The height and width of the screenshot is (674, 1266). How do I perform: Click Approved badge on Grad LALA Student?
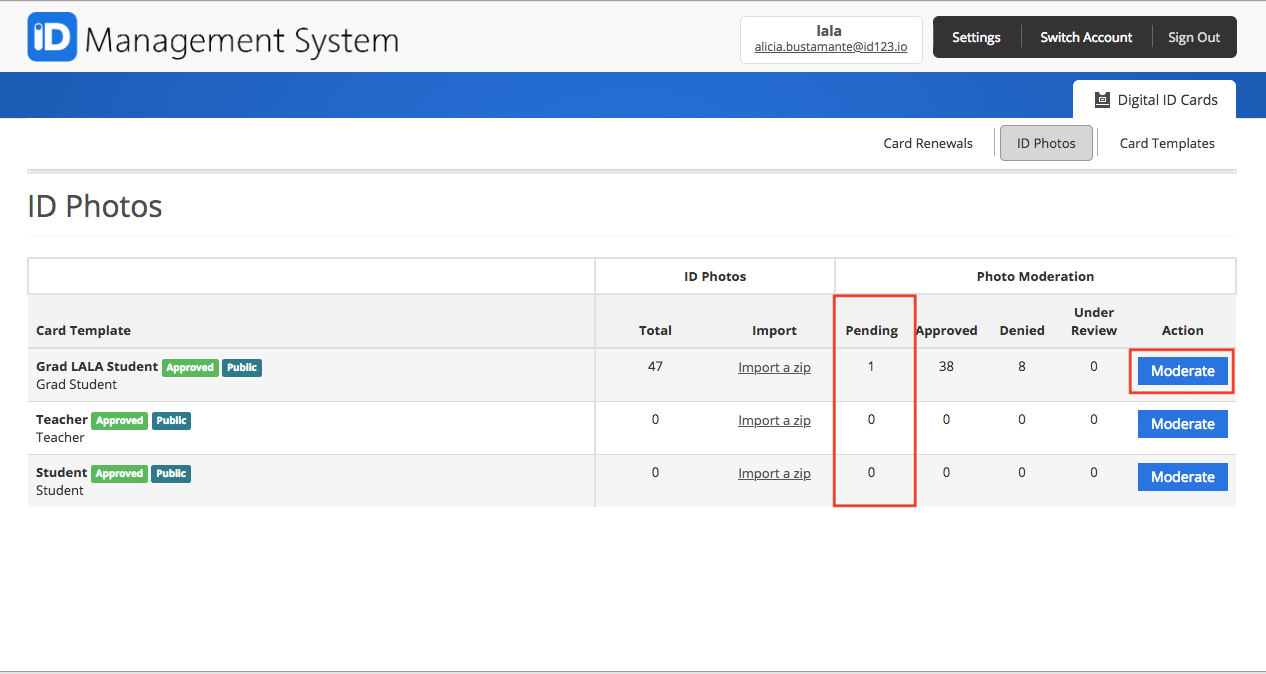[x=190, y=368]
